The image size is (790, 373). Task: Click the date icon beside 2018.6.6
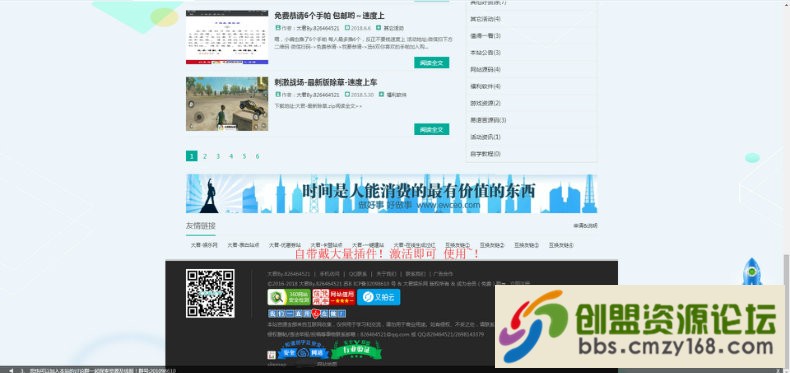point(347,28)
